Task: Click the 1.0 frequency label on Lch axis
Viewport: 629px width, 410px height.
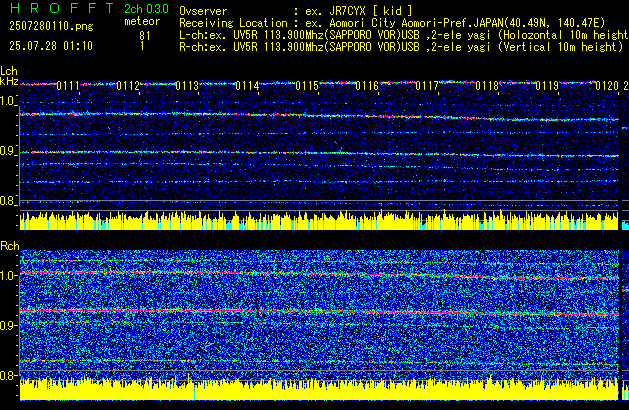Action: pyautogui.click(x=8, y=101)
